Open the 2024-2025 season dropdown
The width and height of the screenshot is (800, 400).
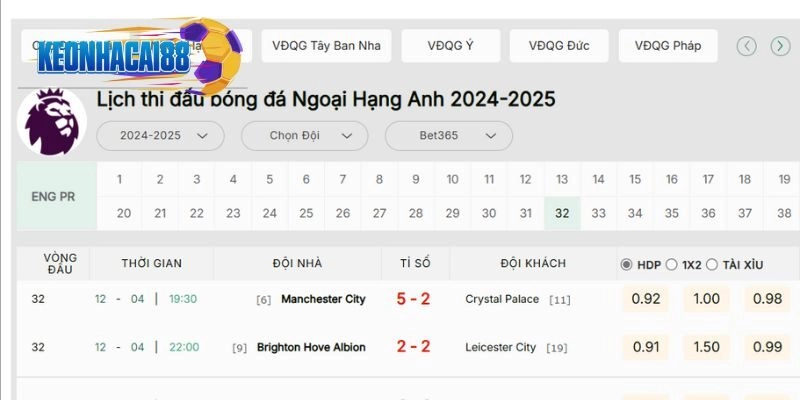tap(159, 135)
